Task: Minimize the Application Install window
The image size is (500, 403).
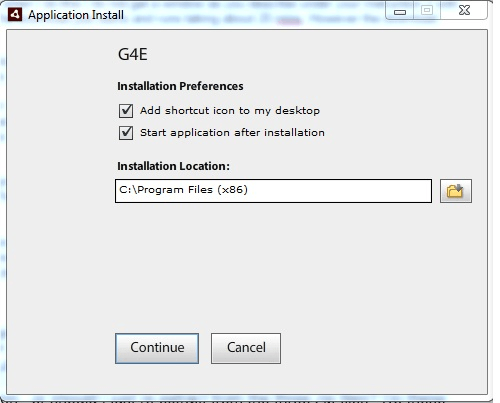Action: pyautogui.click(x=400, y=12)
